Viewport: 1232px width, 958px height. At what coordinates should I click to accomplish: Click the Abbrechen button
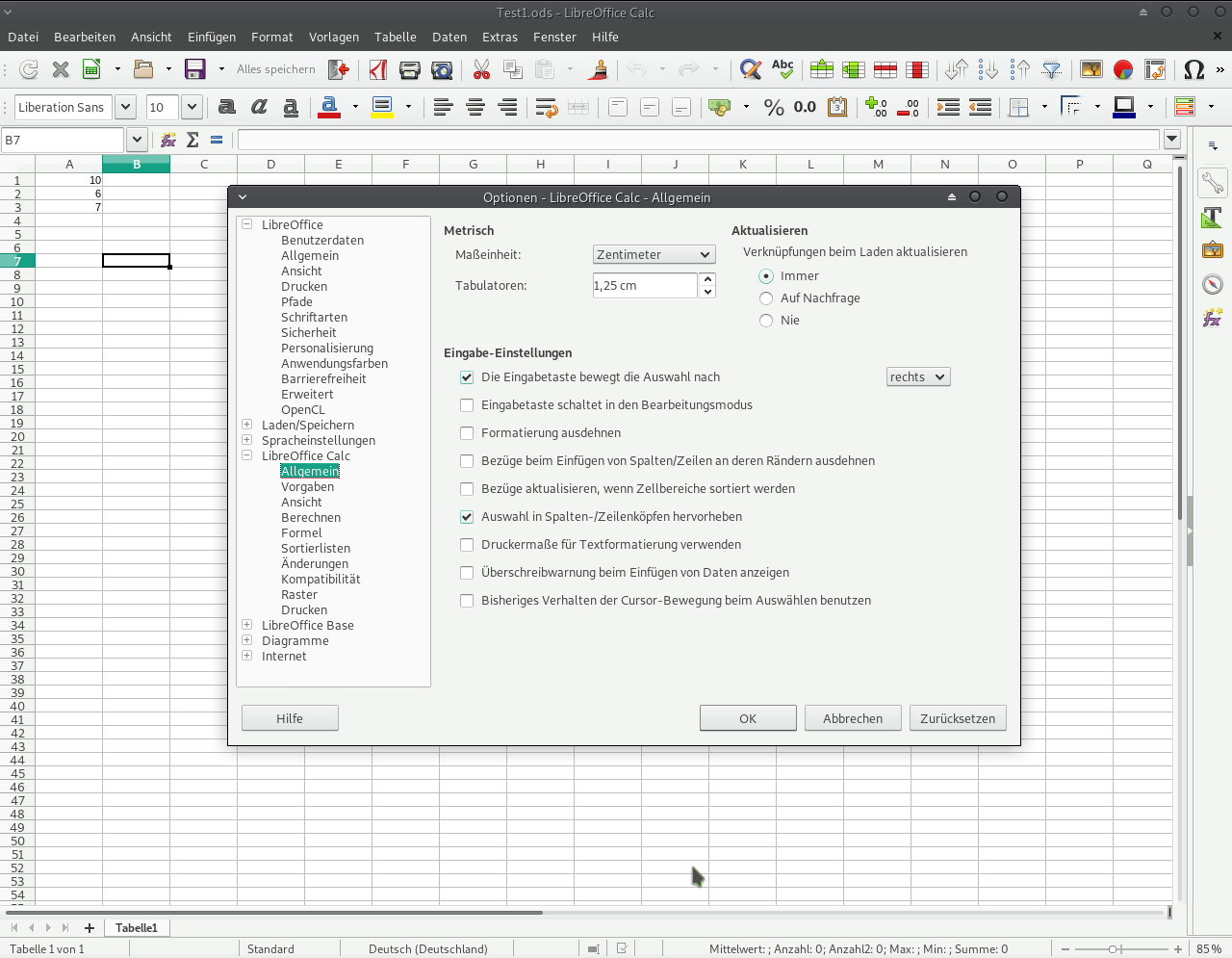[852, 718]
